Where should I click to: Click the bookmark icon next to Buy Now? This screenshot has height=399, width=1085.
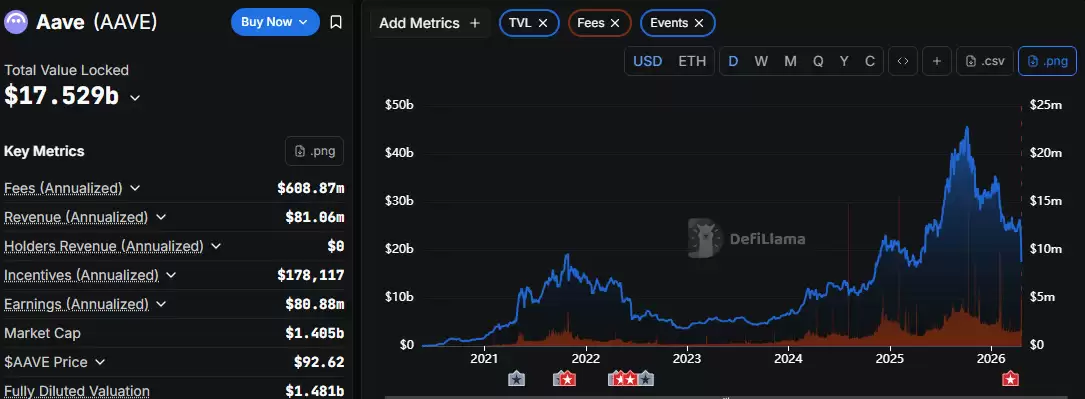[336, 22]
